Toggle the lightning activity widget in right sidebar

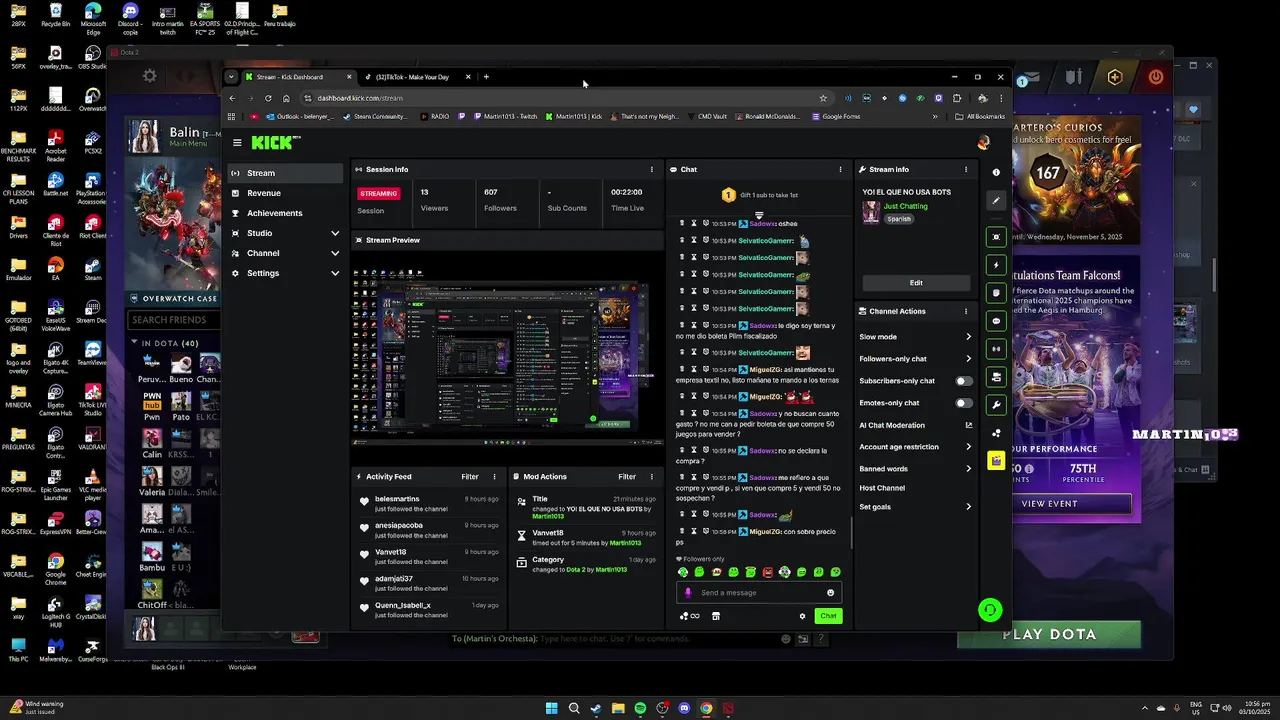[996, 265]
